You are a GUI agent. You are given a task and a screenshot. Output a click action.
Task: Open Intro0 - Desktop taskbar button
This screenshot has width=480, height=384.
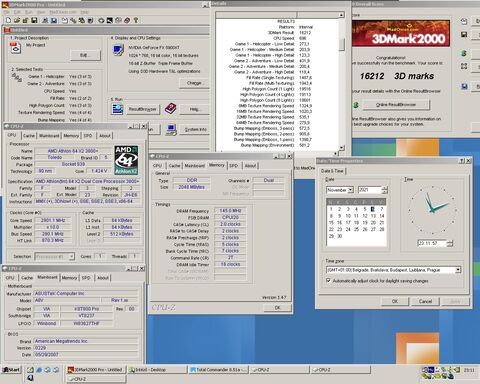tap(157, 369)
